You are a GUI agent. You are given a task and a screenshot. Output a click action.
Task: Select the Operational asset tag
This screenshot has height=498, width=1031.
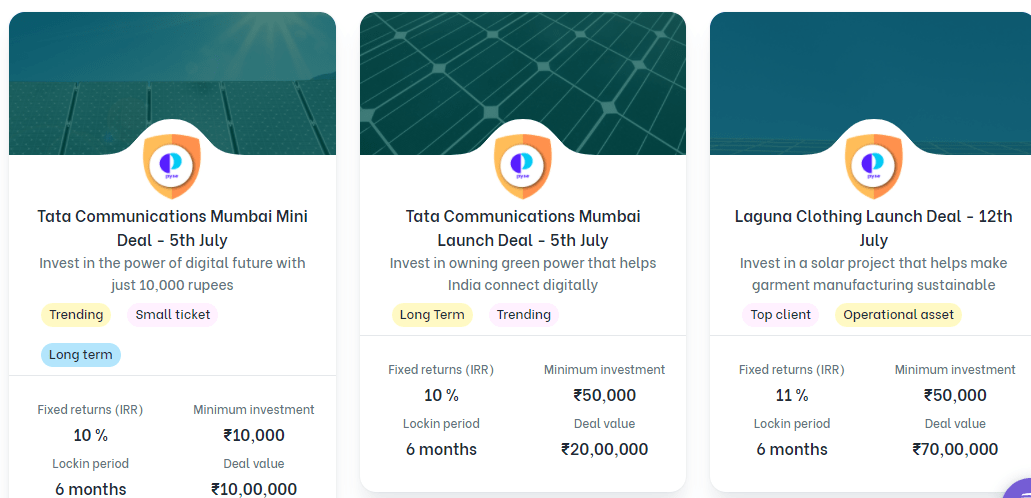point(898,314)
